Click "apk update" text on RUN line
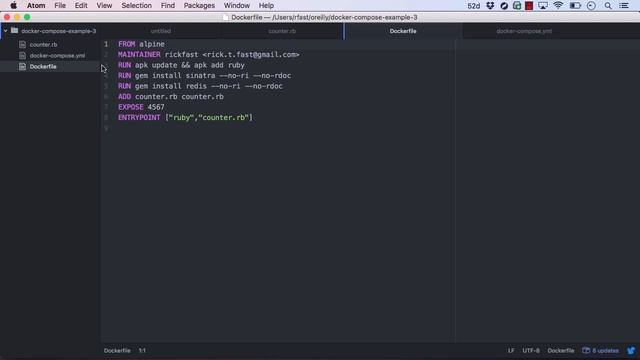 tap(156, 65)
